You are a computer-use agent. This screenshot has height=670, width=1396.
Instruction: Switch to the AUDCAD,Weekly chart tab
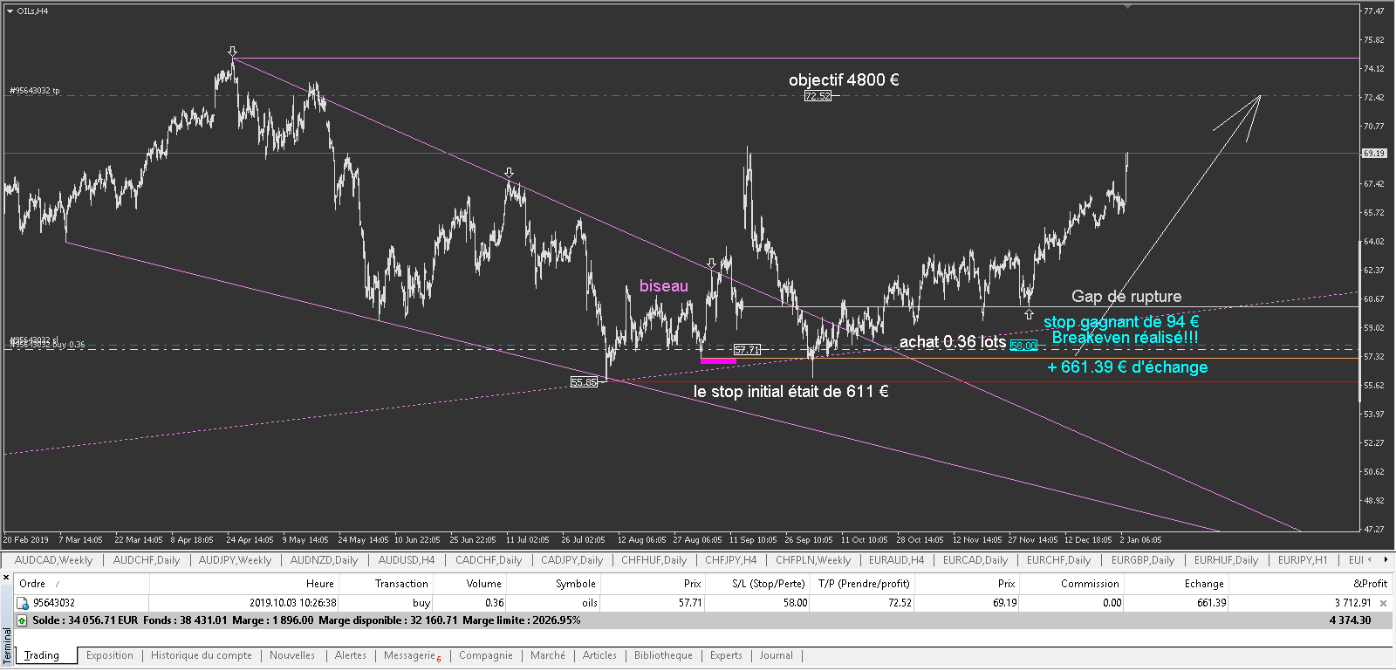[x=54, y=560]
